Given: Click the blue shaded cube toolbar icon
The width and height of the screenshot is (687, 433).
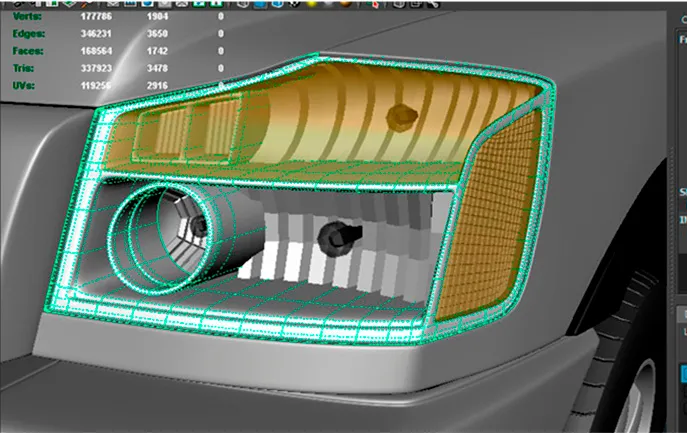Looking at the screenshot, I should pyautogui.click(x=259, y=4).
